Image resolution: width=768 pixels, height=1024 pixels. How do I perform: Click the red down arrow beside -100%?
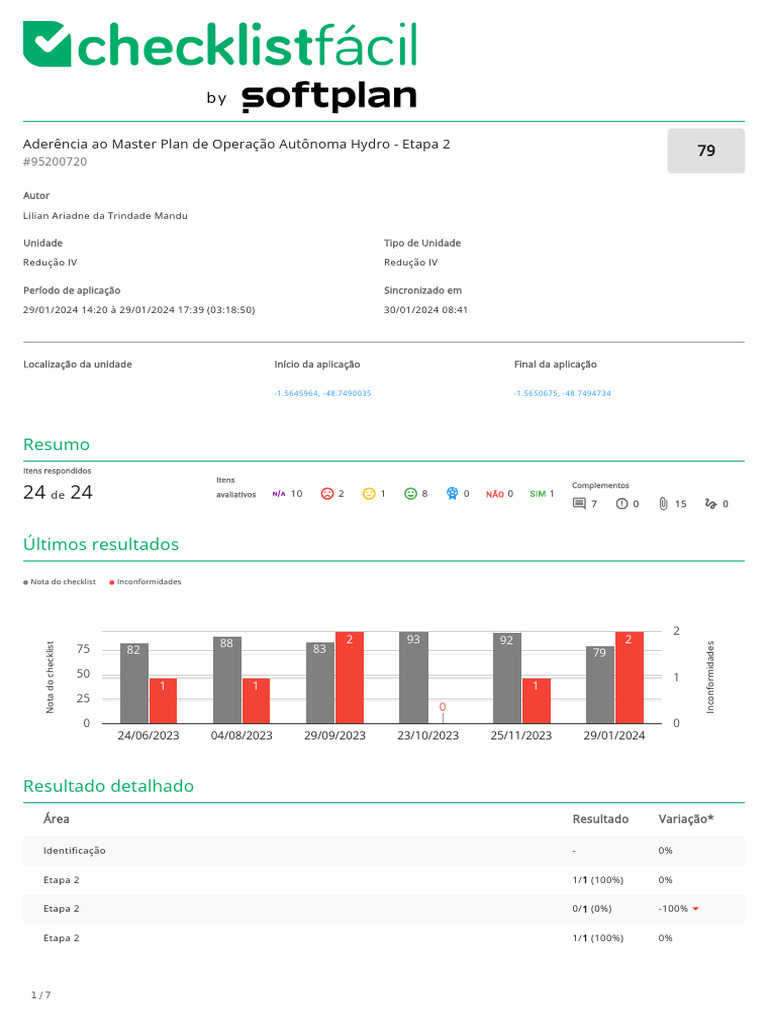click(696, 909)
